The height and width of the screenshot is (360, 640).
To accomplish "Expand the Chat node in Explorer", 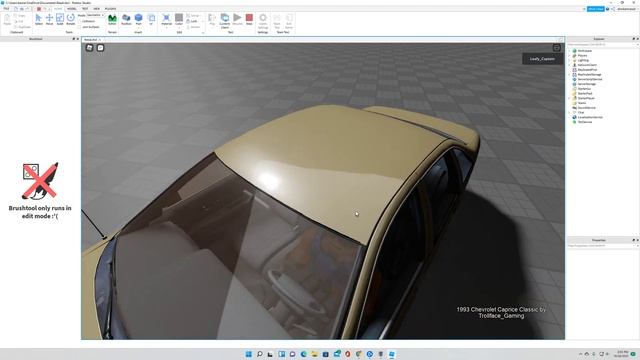I will coord(569,112).
